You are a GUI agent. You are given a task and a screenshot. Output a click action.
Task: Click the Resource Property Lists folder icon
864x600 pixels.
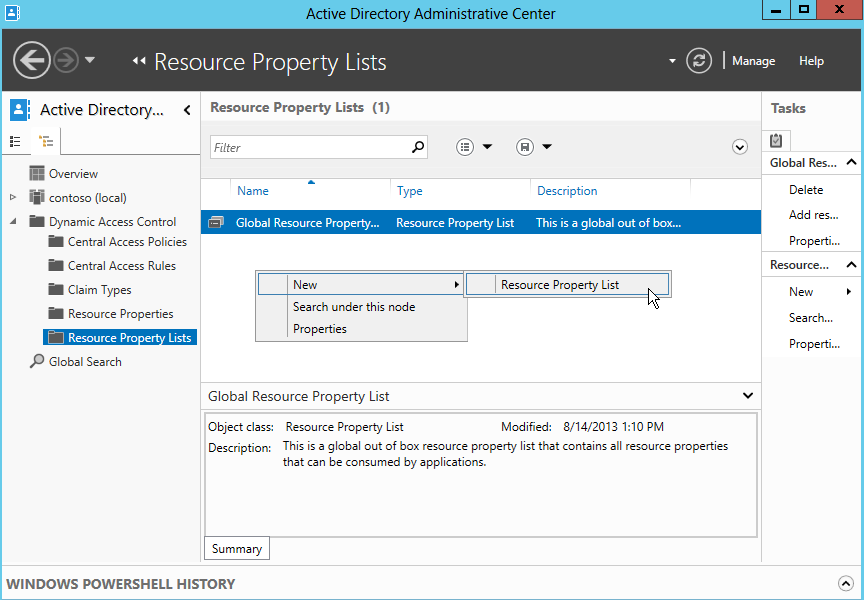56,337
